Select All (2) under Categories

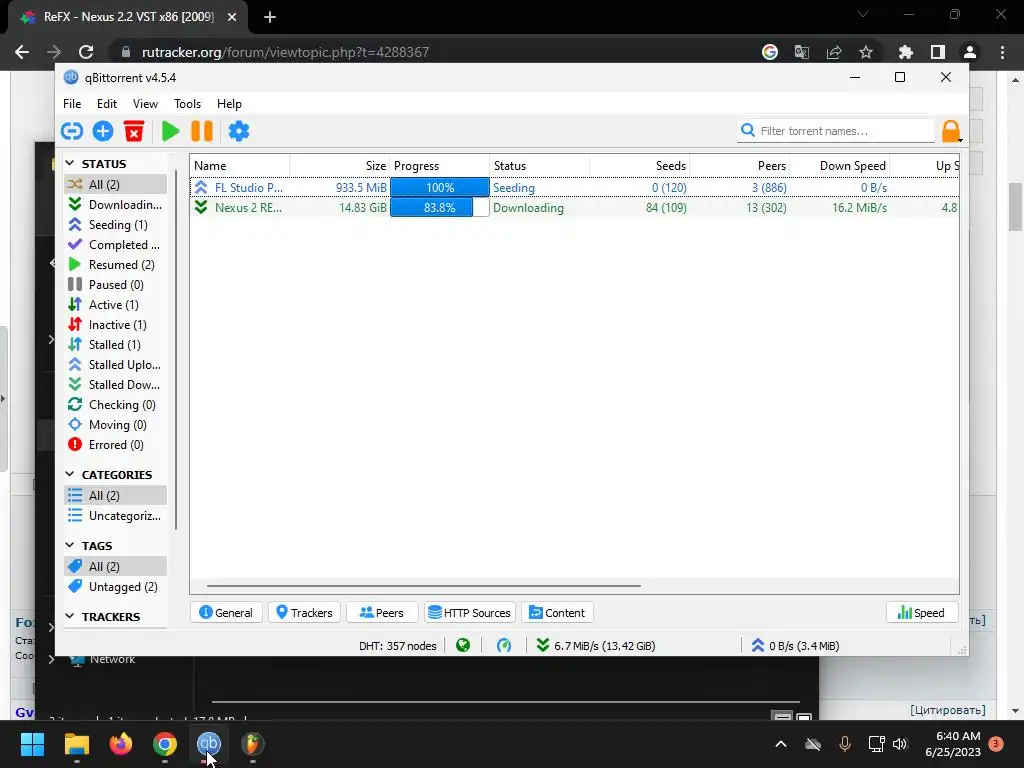coord(116,496)
